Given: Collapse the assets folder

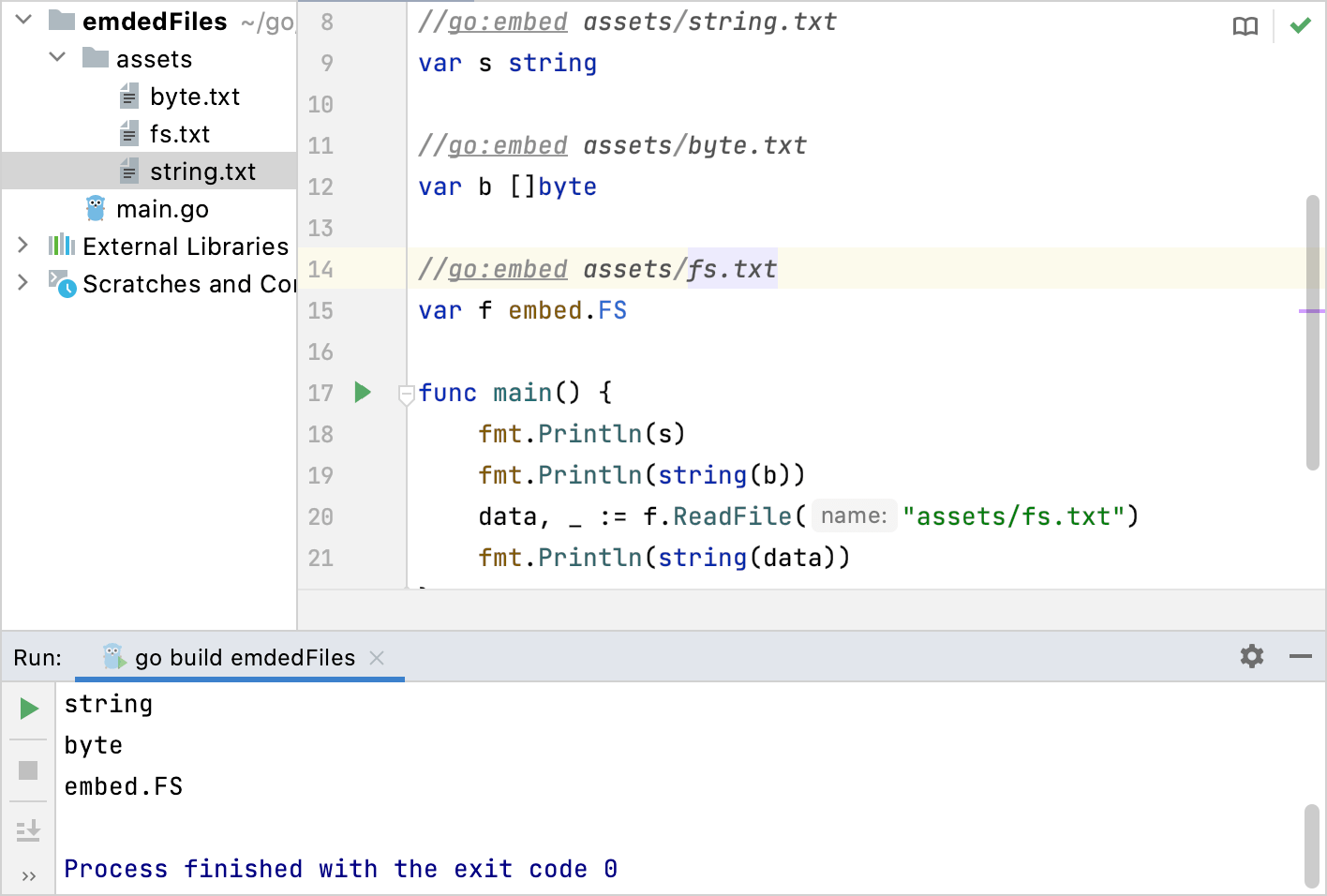Looking at the screenshot, I should (57, 57).
